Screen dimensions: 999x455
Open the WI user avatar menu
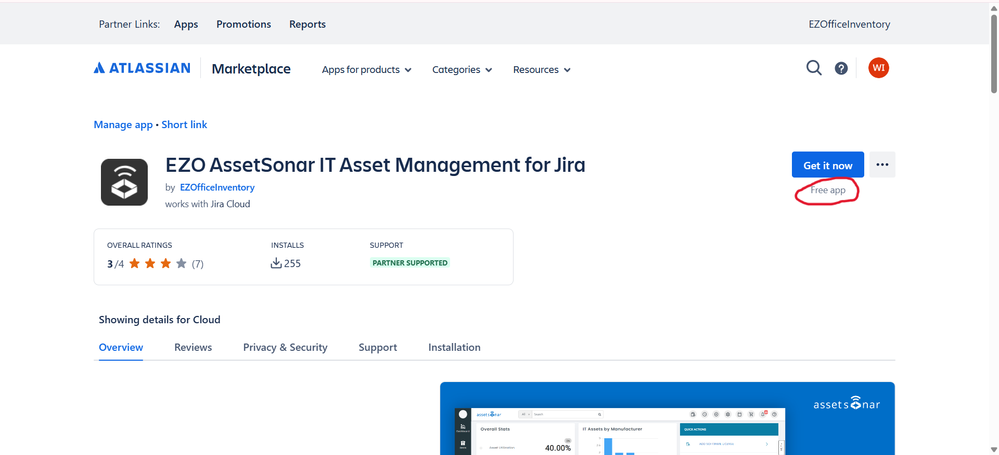pos(879,68)
